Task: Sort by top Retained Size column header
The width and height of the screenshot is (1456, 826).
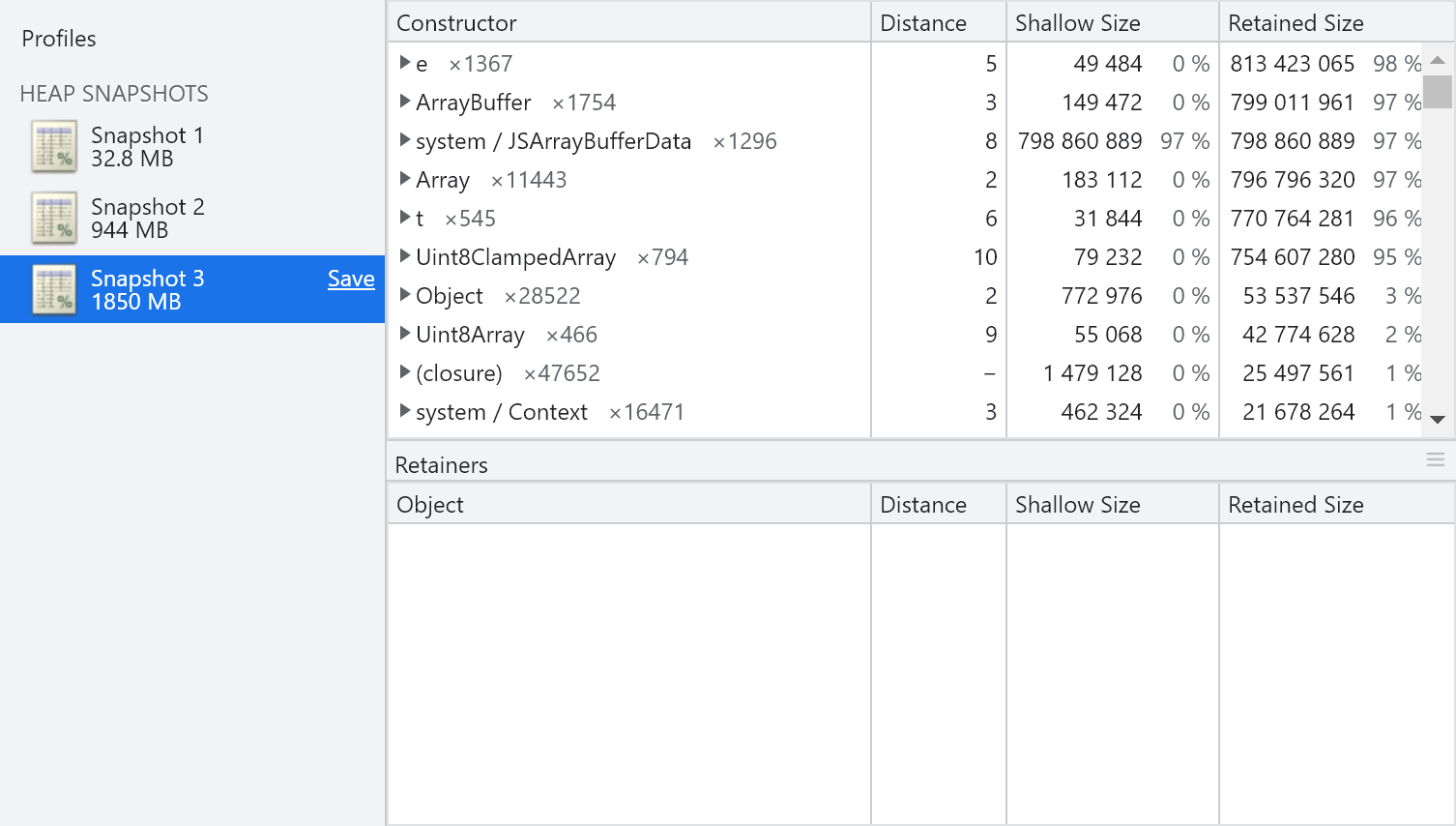Action: 1337,22
